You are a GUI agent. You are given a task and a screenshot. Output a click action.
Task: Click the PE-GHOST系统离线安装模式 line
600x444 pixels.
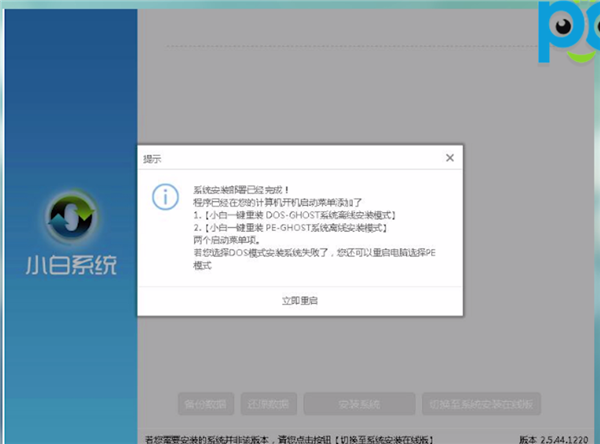tap(290, 228)
